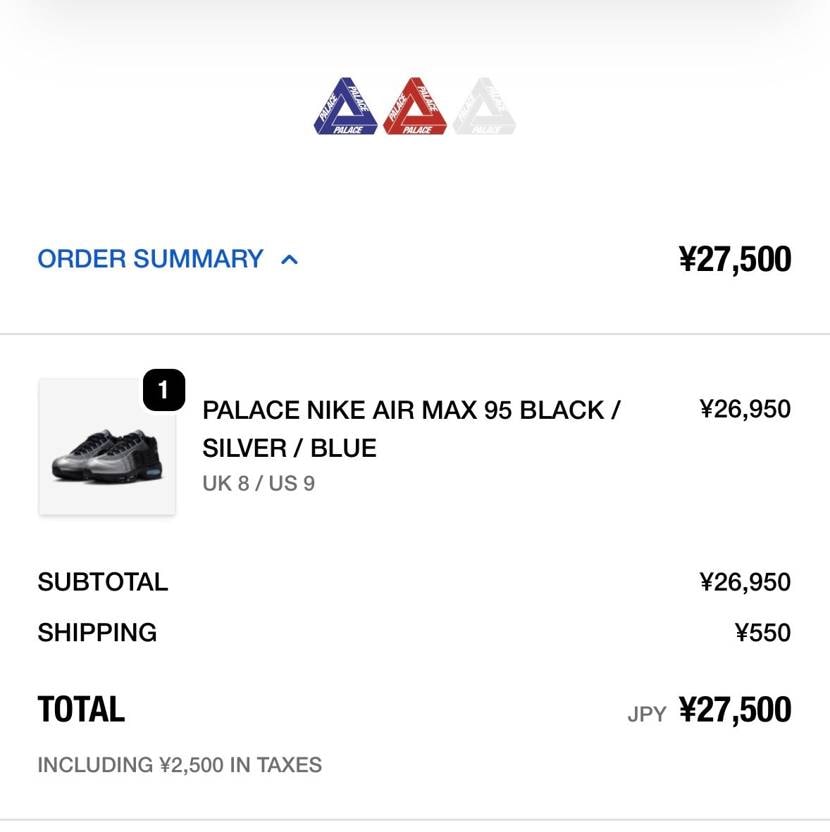Click the JPY currency code
Viewport: 830px width, 832px height.
(647, 714)
